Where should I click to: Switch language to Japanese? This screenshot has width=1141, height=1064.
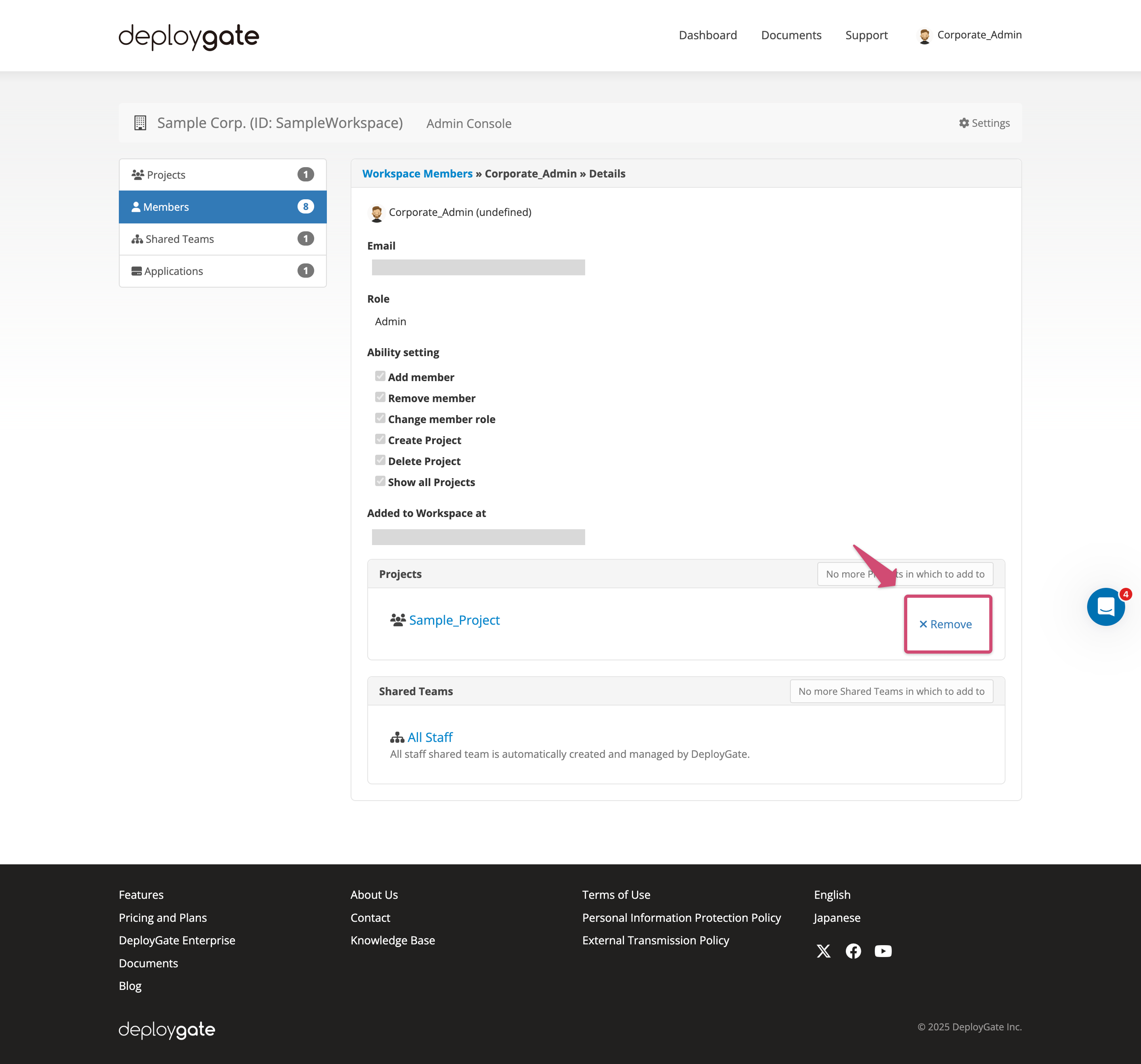click(x=837, y=918)
